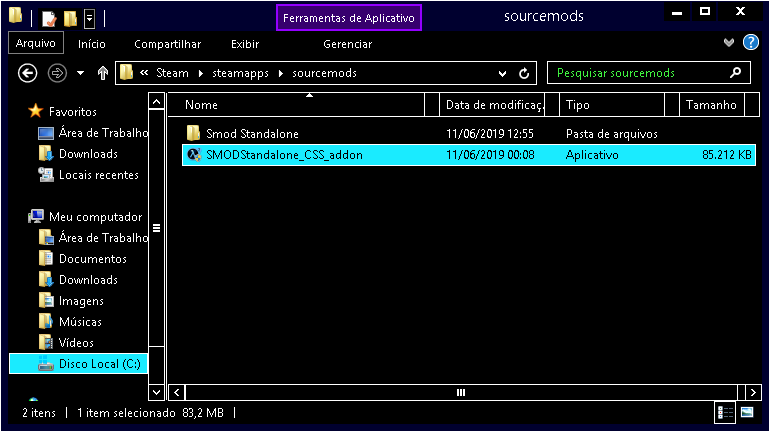Open Área de Trabalho under Meu computador
The width and height of the screenshot is (770, 432).
pyautogui.click(x=103, y=238)
